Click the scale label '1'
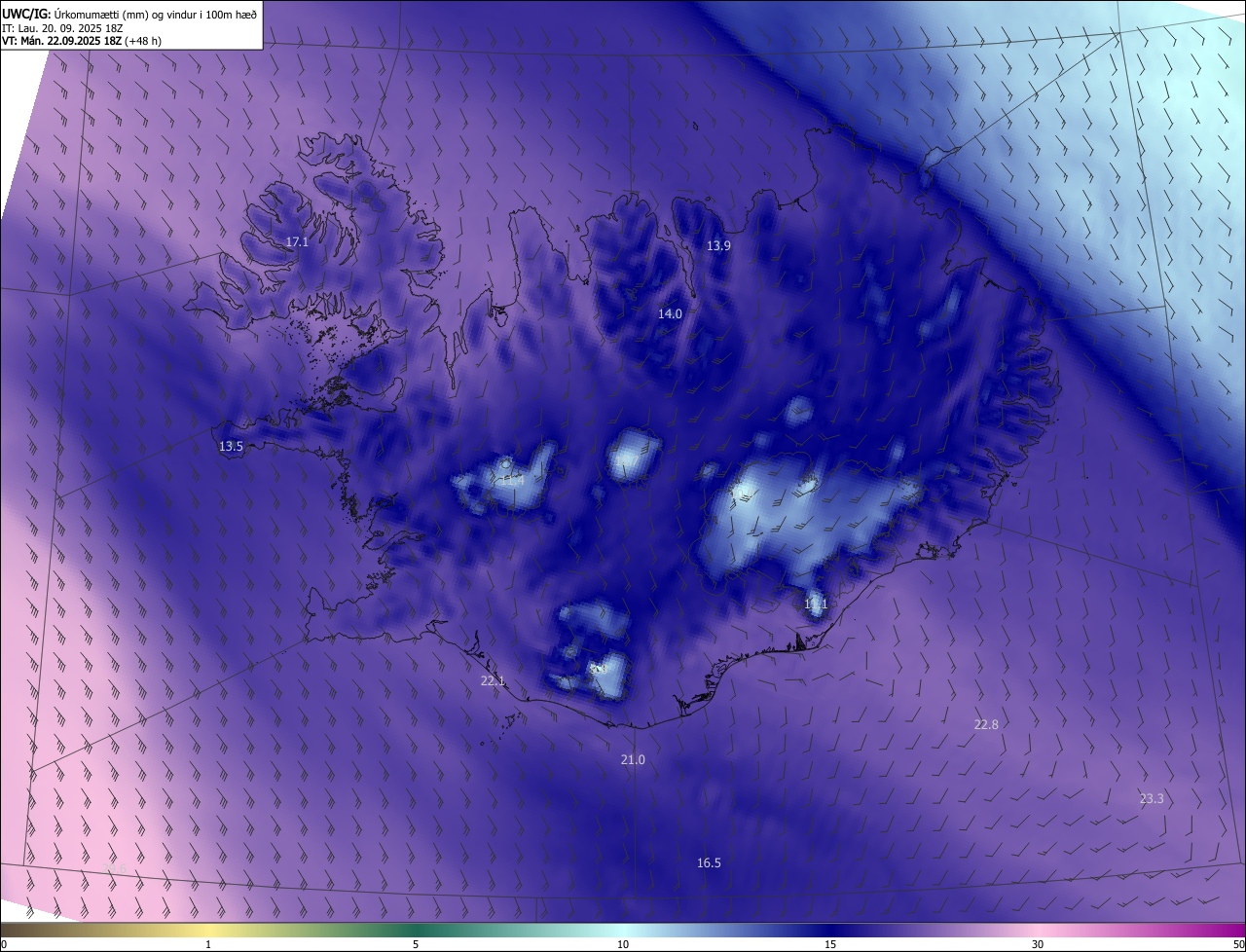The height and width of the screenshot is (952, 1246). pos(208,945)
